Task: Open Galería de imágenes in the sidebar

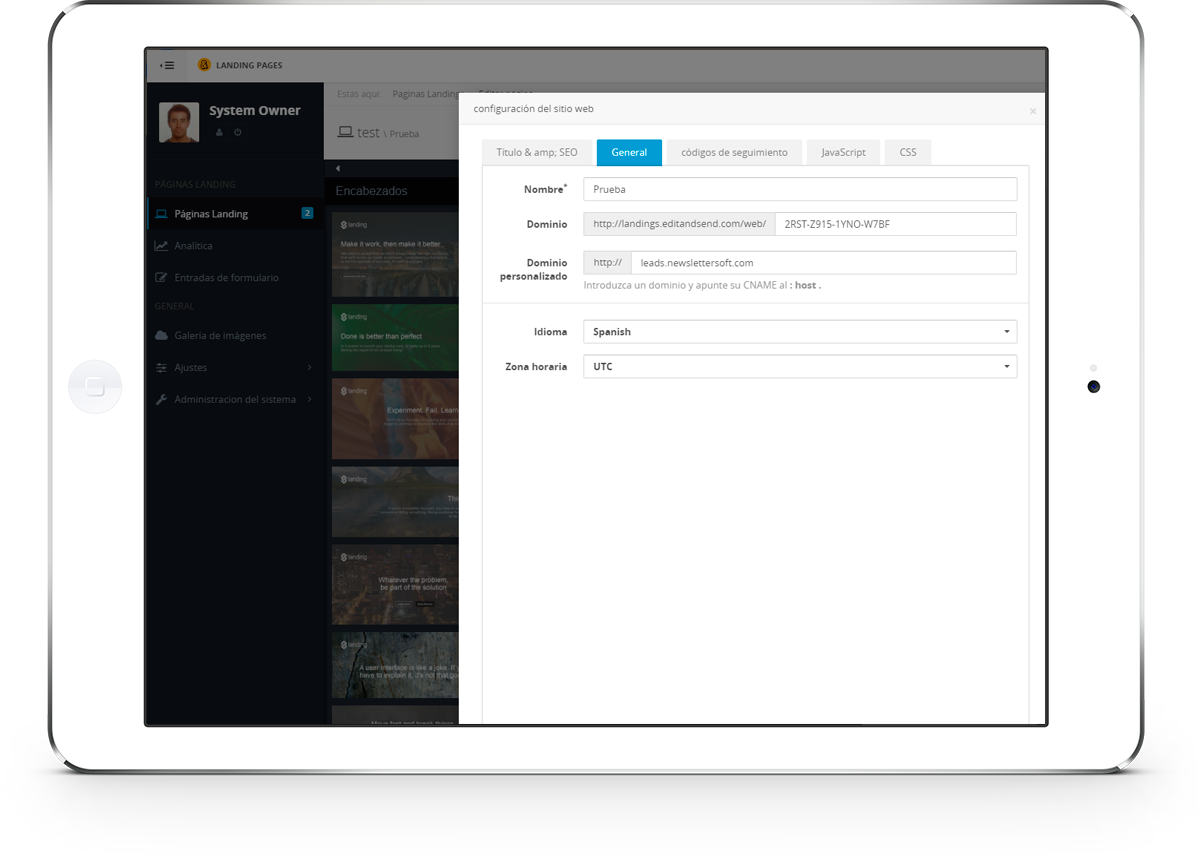Action: point(234,336)
